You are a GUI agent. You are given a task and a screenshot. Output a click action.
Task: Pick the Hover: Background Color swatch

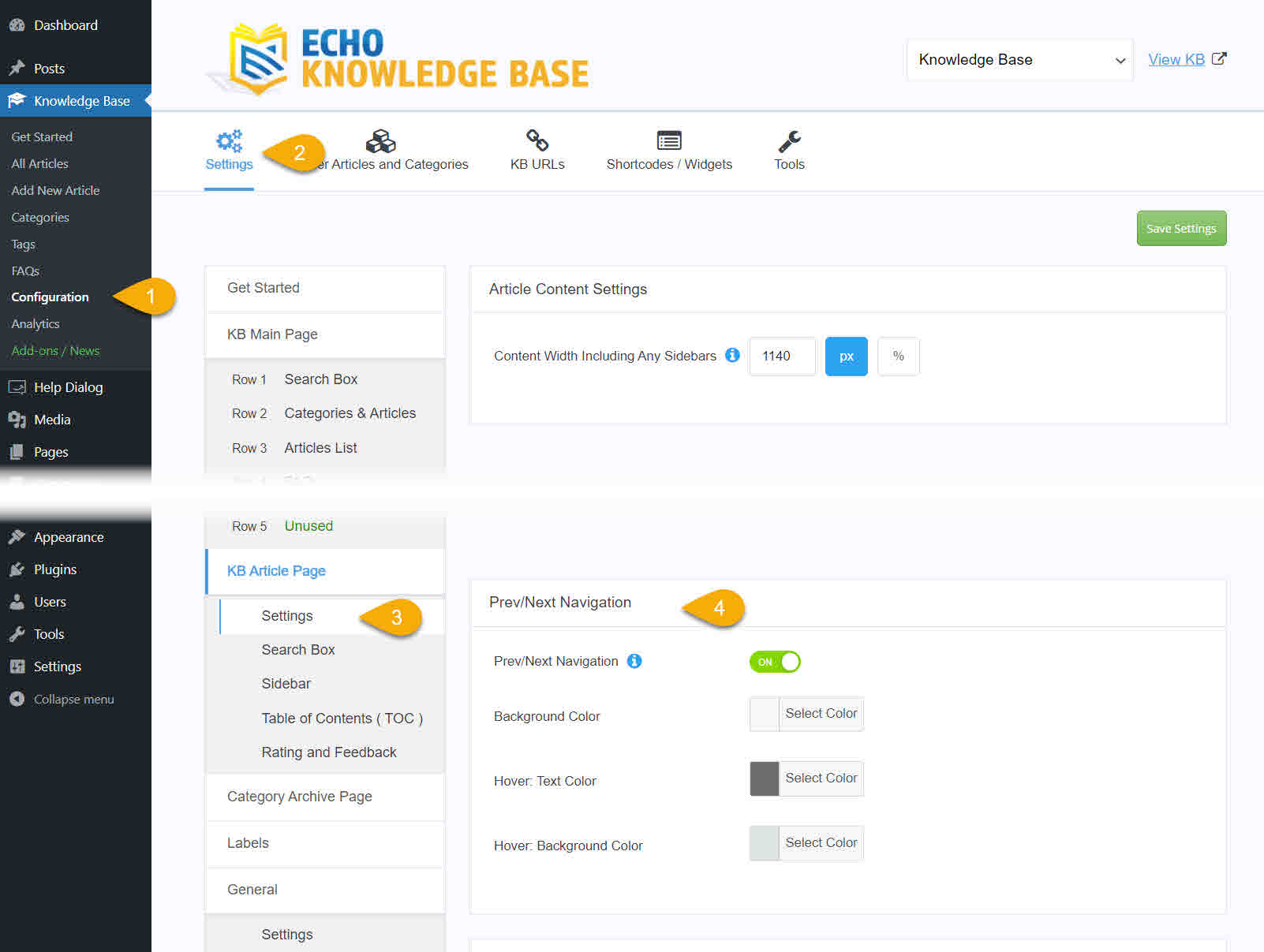[764, 843]
